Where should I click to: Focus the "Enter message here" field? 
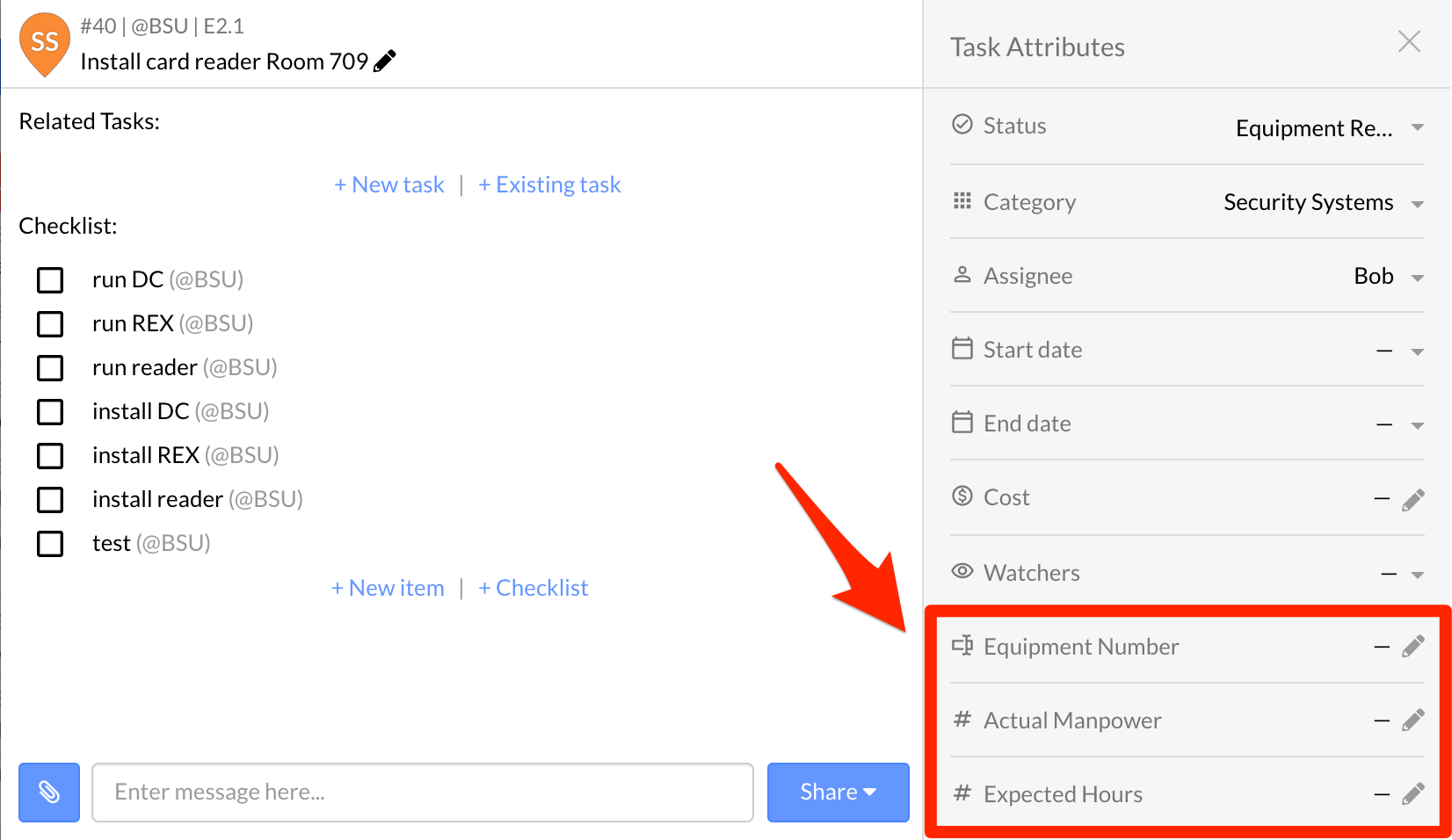point(422,793)
